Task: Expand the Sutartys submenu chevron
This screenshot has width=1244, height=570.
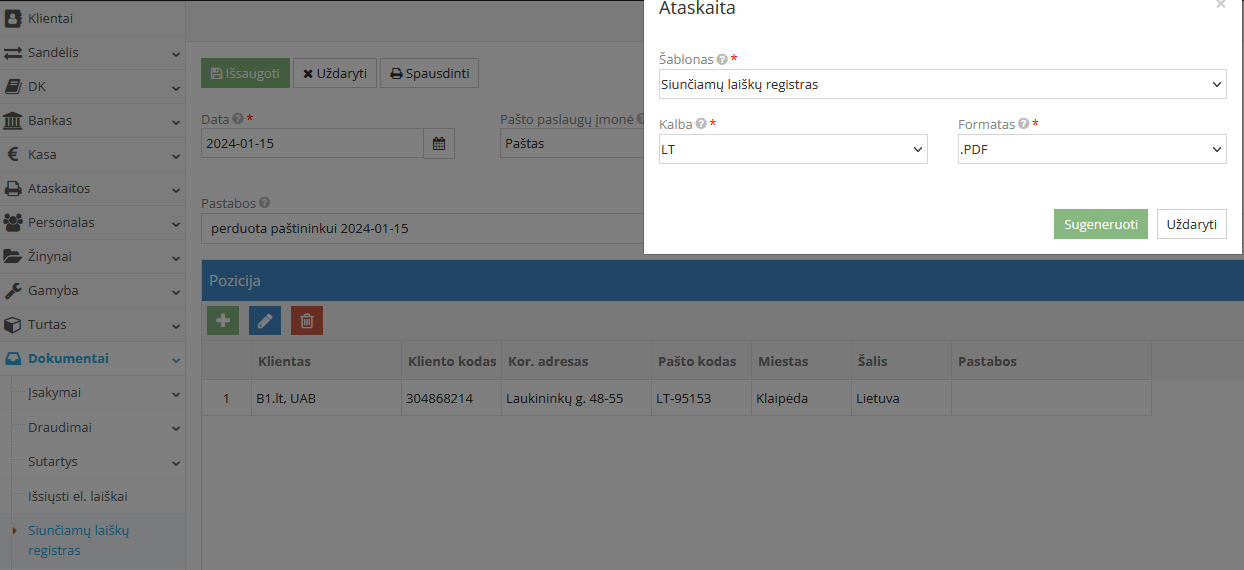Action: click(176, 462)
